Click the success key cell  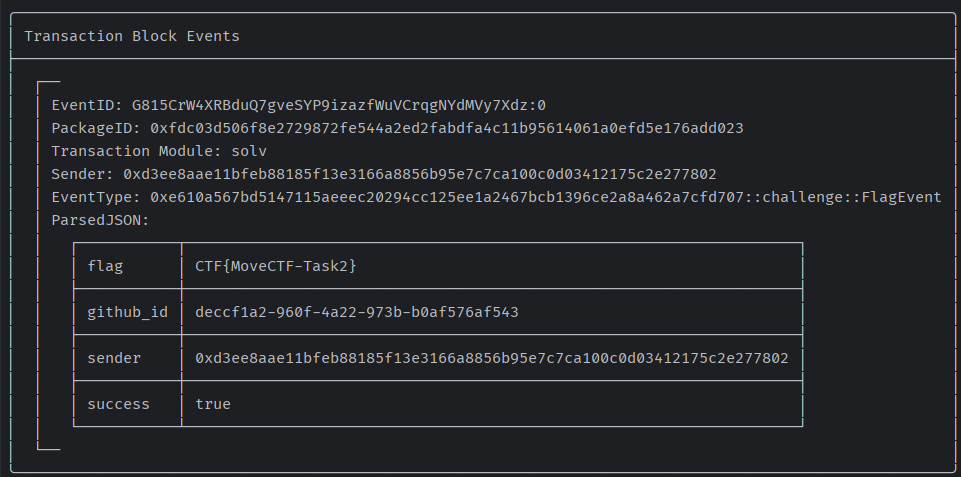point(127,404)
